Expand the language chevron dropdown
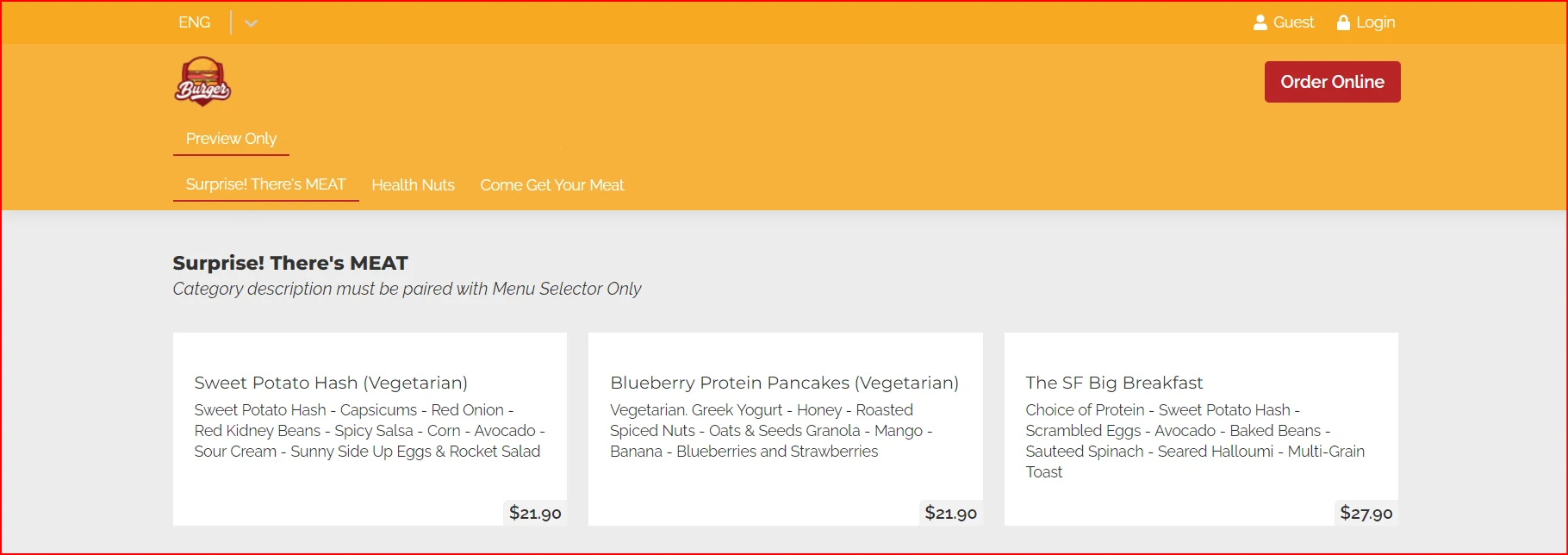Image resolution: width=1568 pixels, height=555 pixels. (251, 23)
